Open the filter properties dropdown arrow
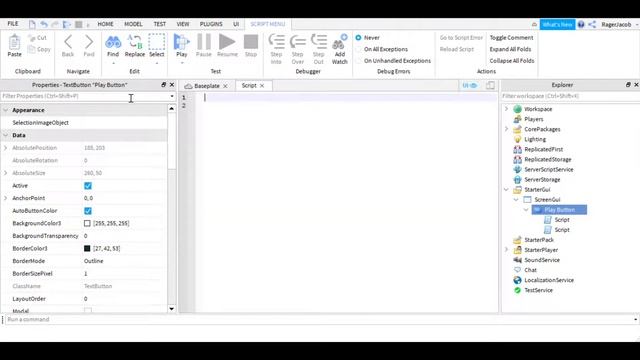 tap(172, 96)
